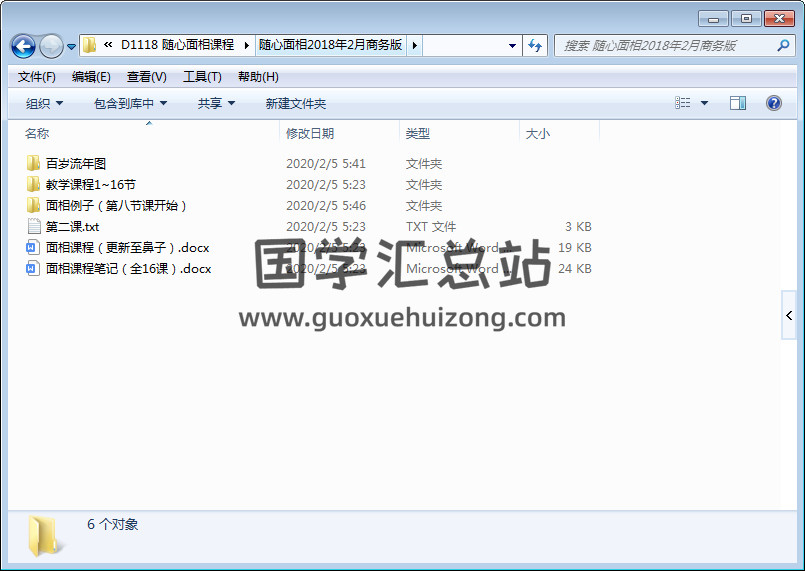This screenshot has height=571, width=805.
Task: Expand the double chevron in address path
Action: point(108,45)
